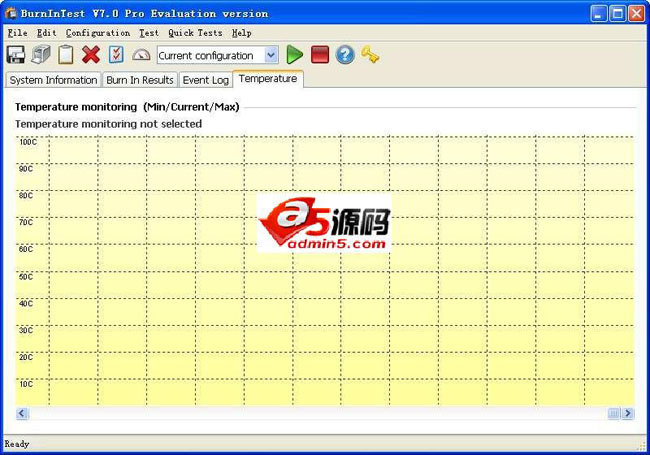
Task: Click BurnInTest title bar app icon
Action: [11, 13]
